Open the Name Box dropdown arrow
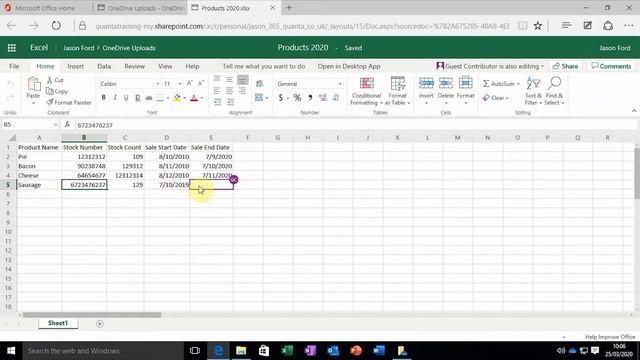 pos(56,124)
